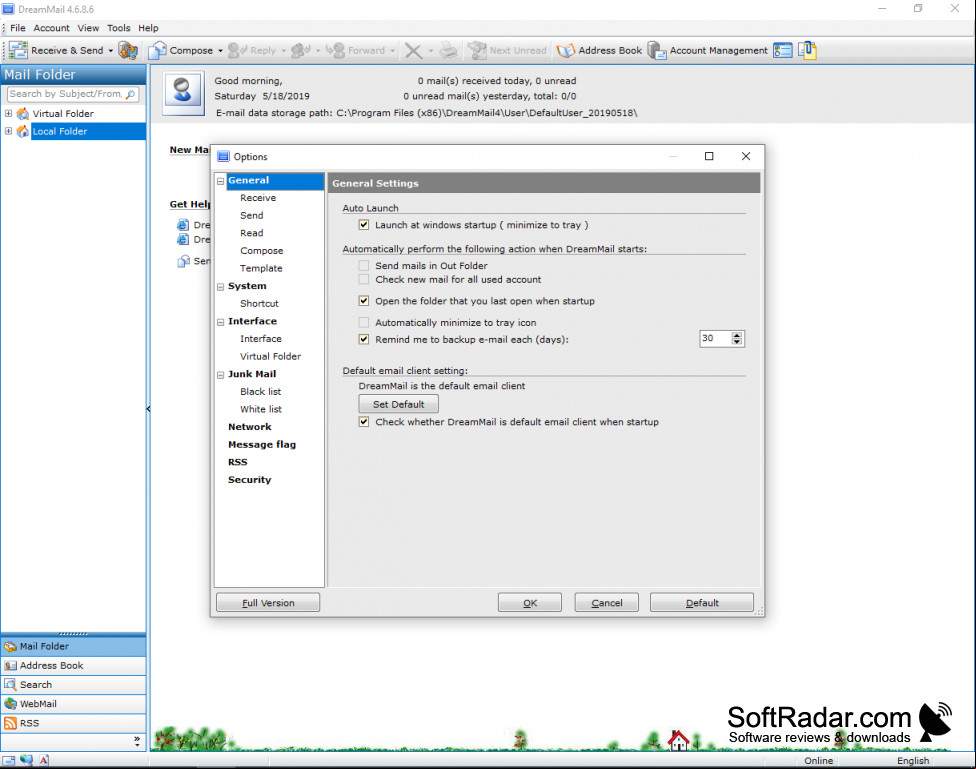Select Shortcut in the Options tree
This screenshot has width=976, height=769.
(260, 304)
